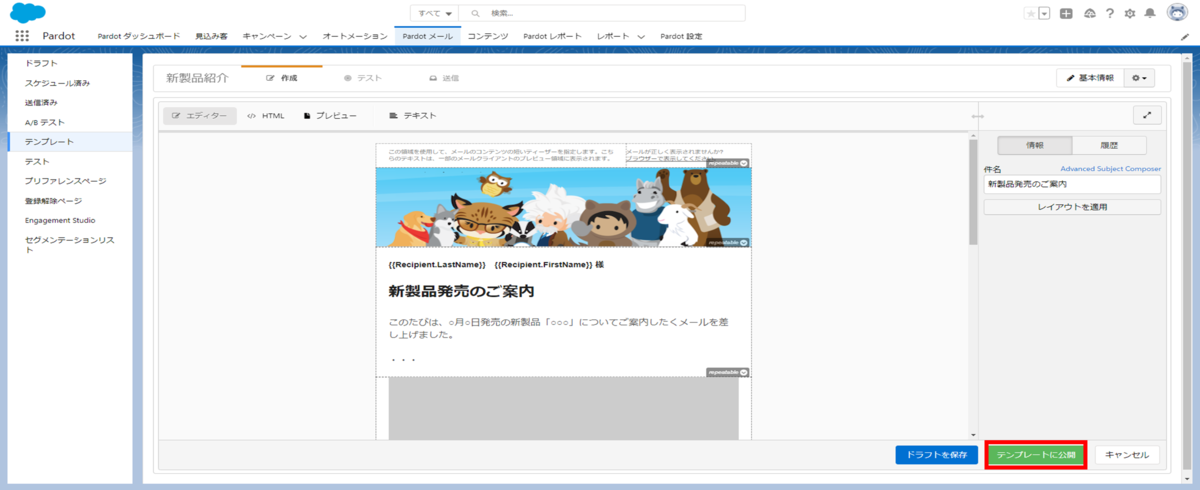Click the Salesforce cloud logo
The image size is (1200, 490).
pyautogui.click(x=27, y=13)
